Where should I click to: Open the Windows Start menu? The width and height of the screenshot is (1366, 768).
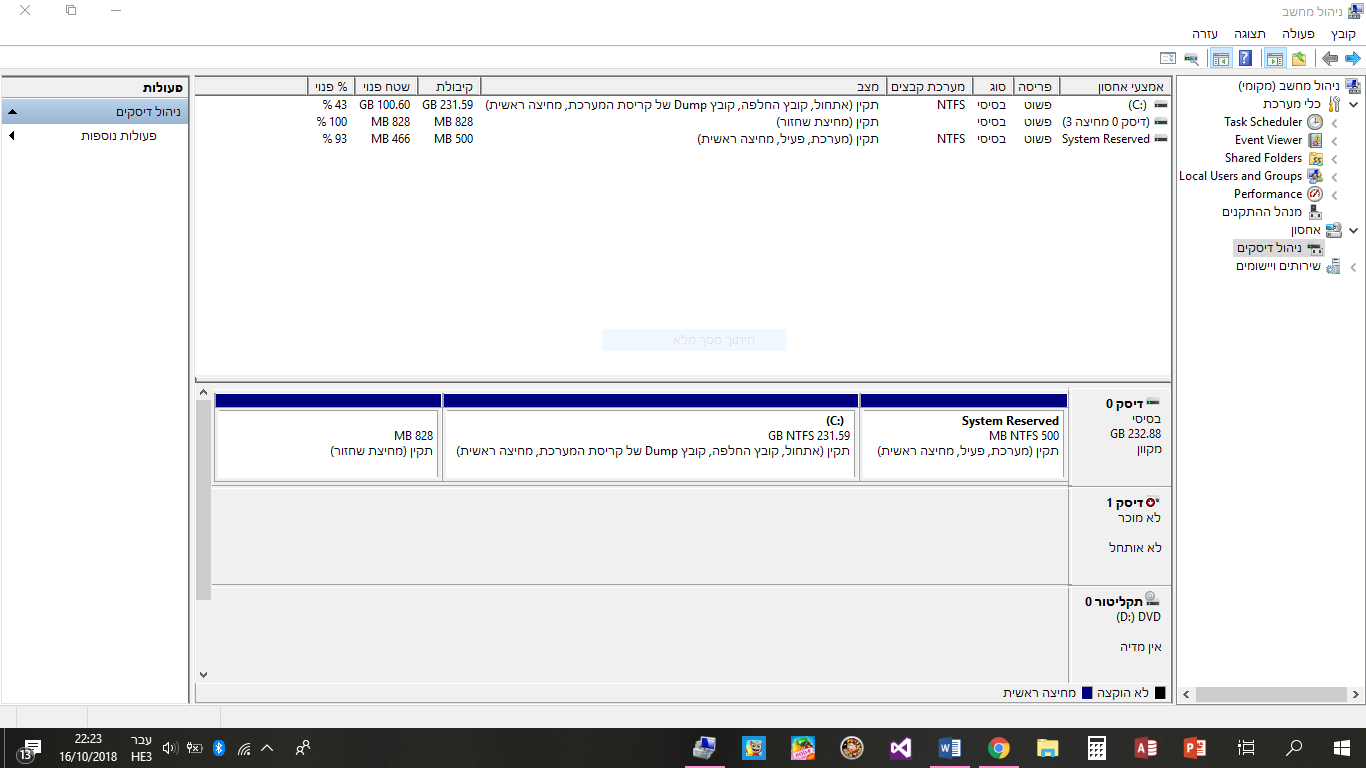tap(1342, 748)
